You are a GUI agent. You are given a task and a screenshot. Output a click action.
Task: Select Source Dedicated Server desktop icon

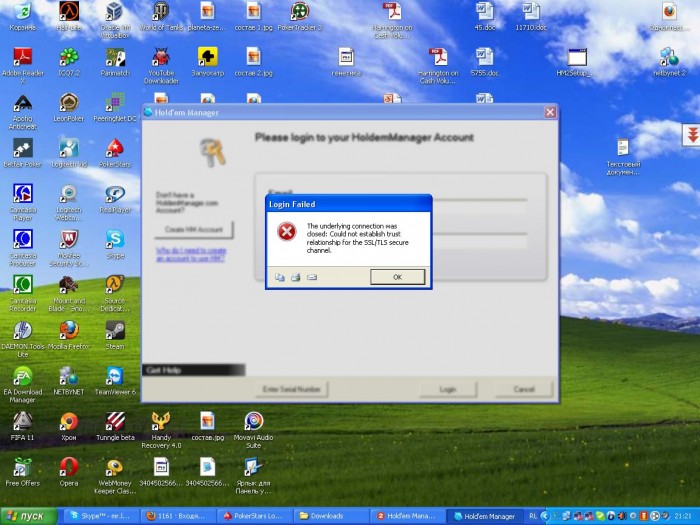pos(115,294)
